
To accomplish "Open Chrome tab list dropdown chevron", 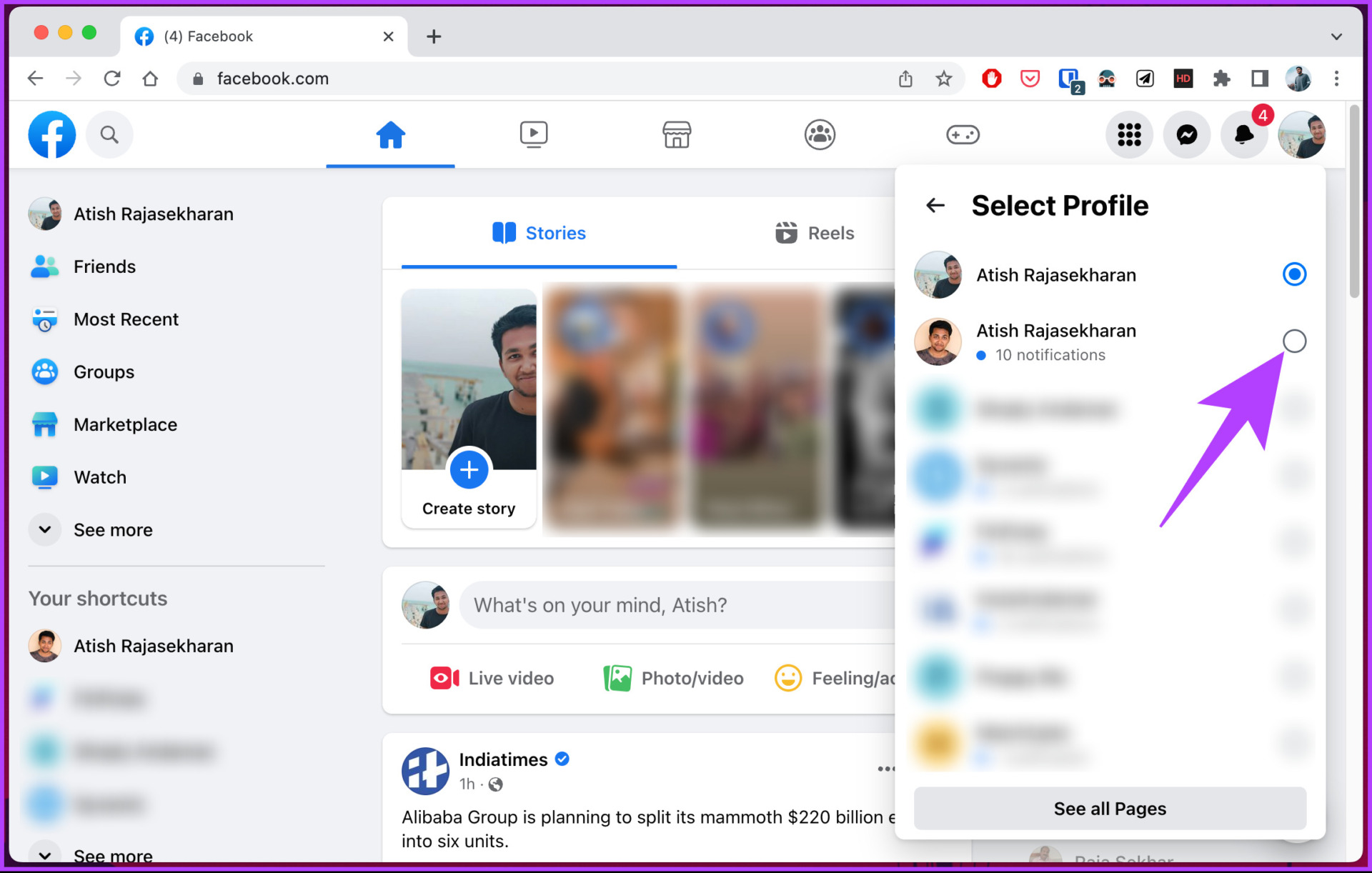I will [1336, 36].
